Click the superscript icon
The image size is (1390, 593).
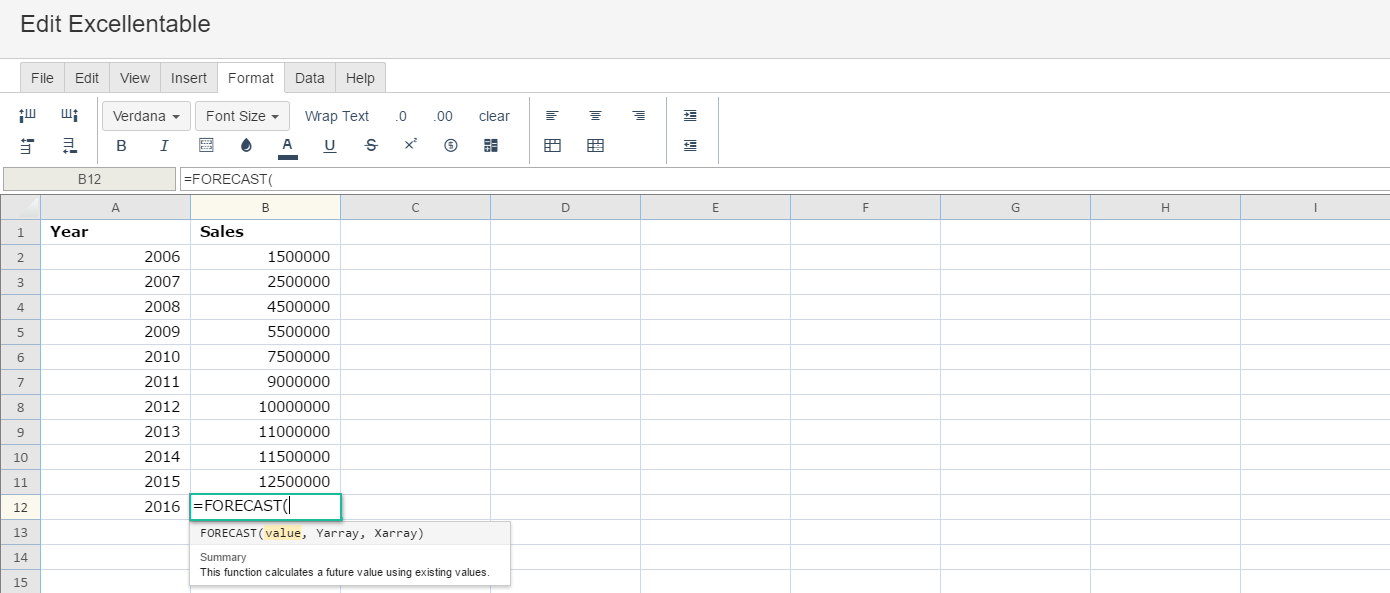click(x=410, y=146)
